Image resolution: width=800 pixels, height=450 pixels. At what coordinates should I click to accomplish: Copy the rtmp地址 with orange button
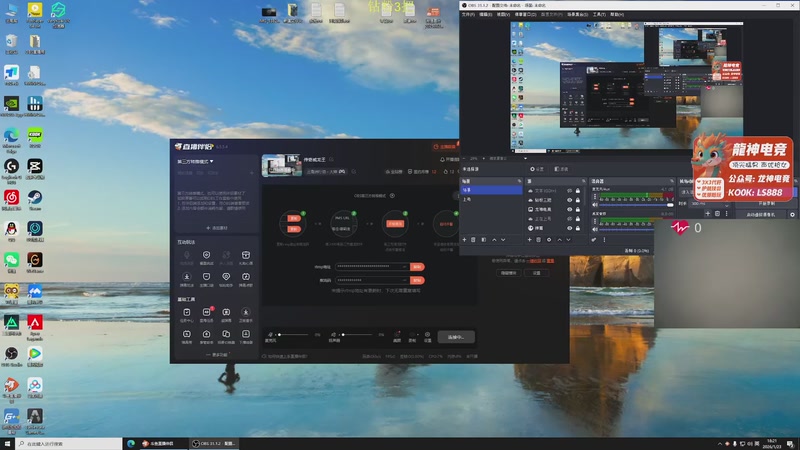pos(417,267)
